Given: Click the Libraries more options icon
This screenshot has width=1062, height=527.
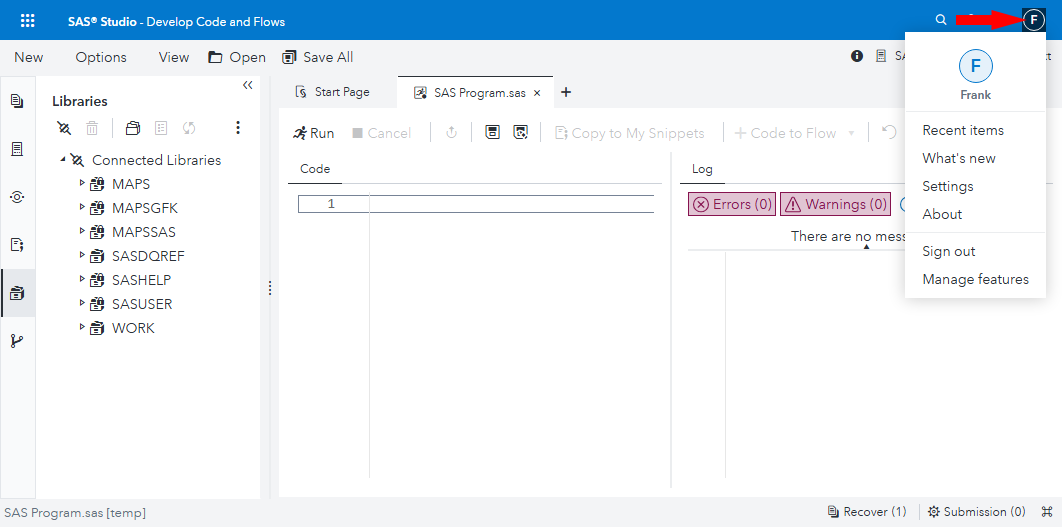Looking at the screenshot, I should point(238,128).
